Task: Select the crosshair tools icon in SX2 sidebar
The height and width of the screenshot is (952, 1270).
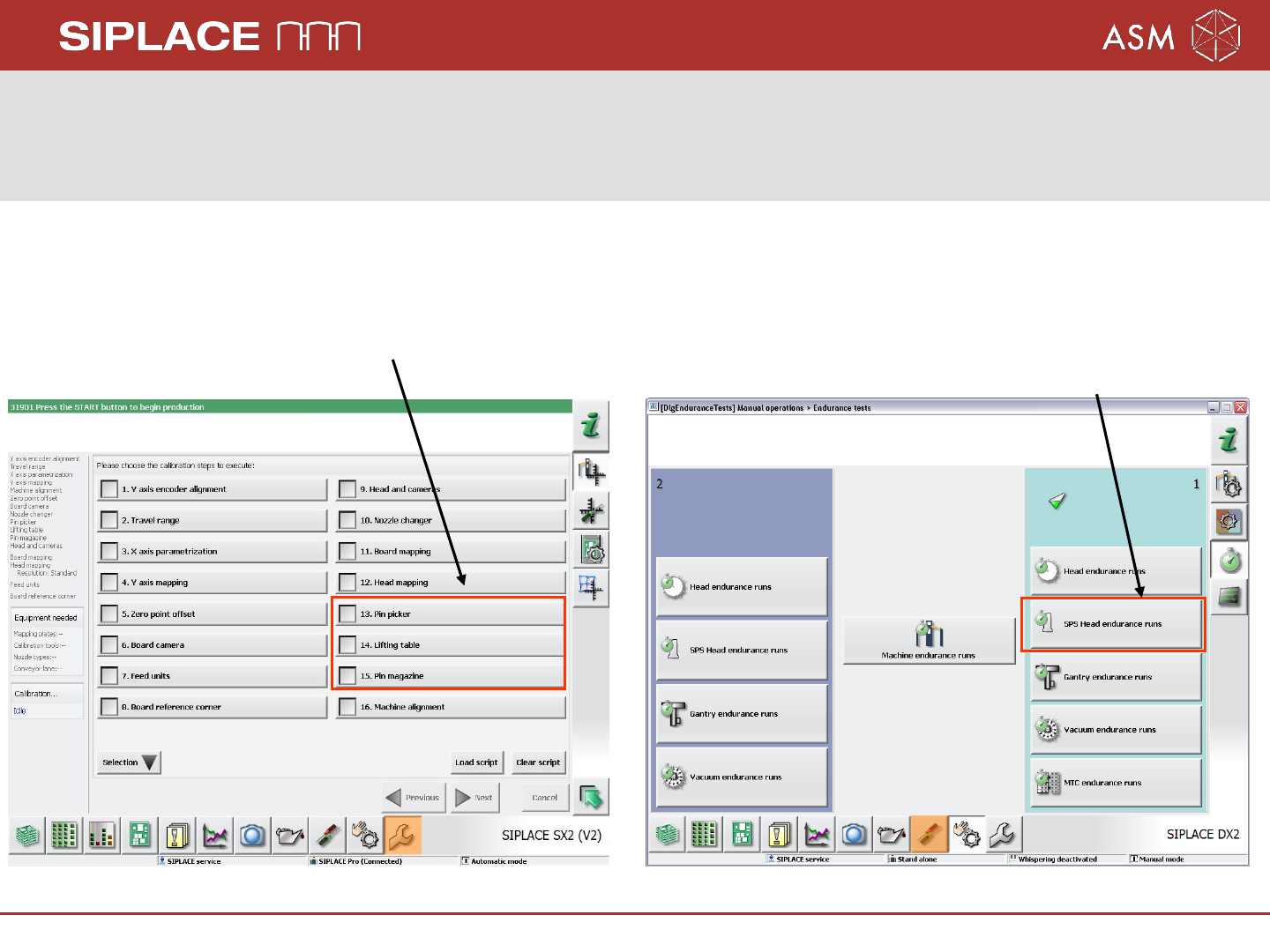Action: (x=591, y=510)
